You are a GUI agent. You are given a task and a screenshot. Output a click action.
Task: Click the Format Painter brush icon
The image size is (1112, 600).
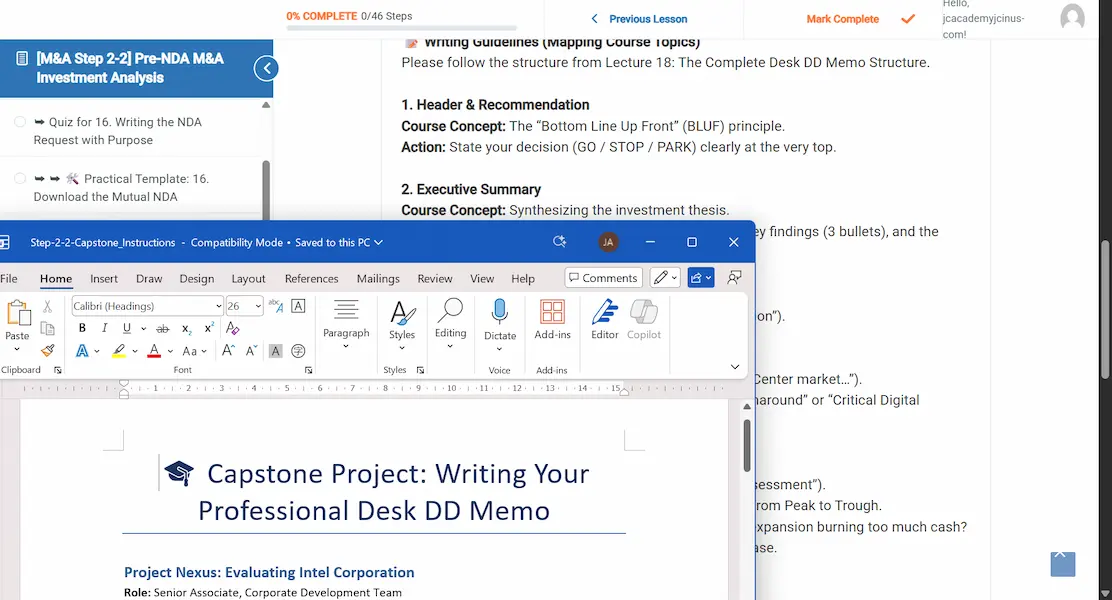[47, 351]
